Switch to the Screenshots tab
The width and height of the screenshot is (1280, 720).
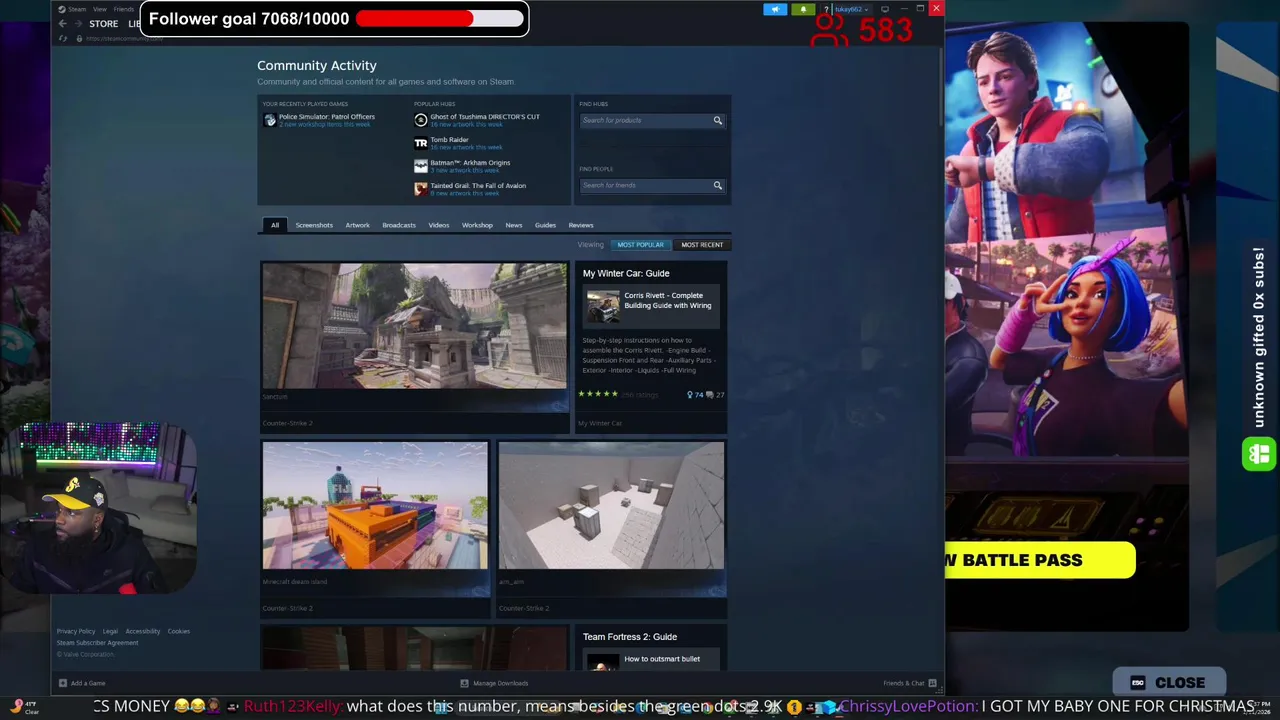(314, 225)
